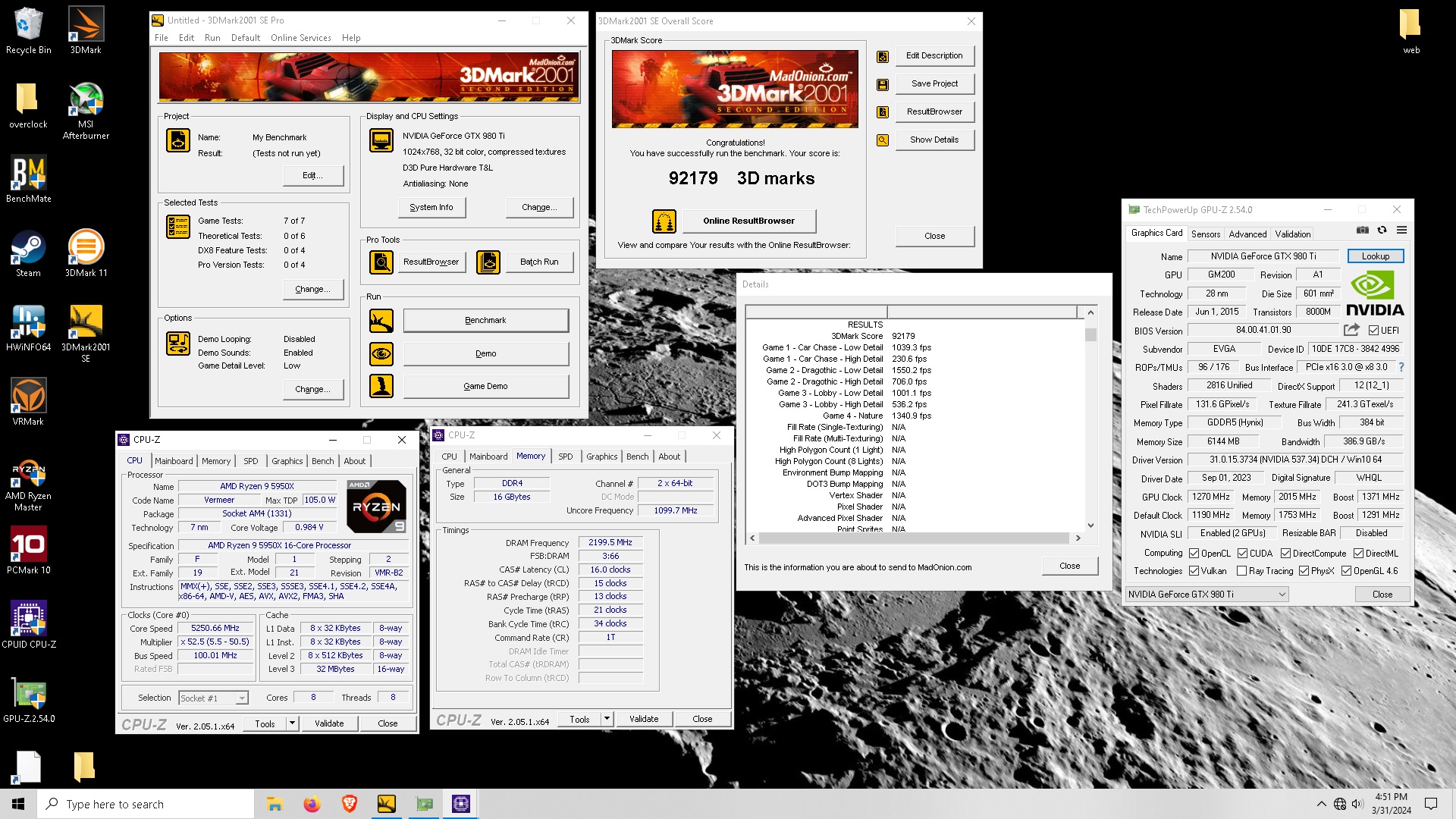Open the 3DMark desktop shortcut
The height and width of the screenshot is (819, 1456).
click(x=86, y=30)
